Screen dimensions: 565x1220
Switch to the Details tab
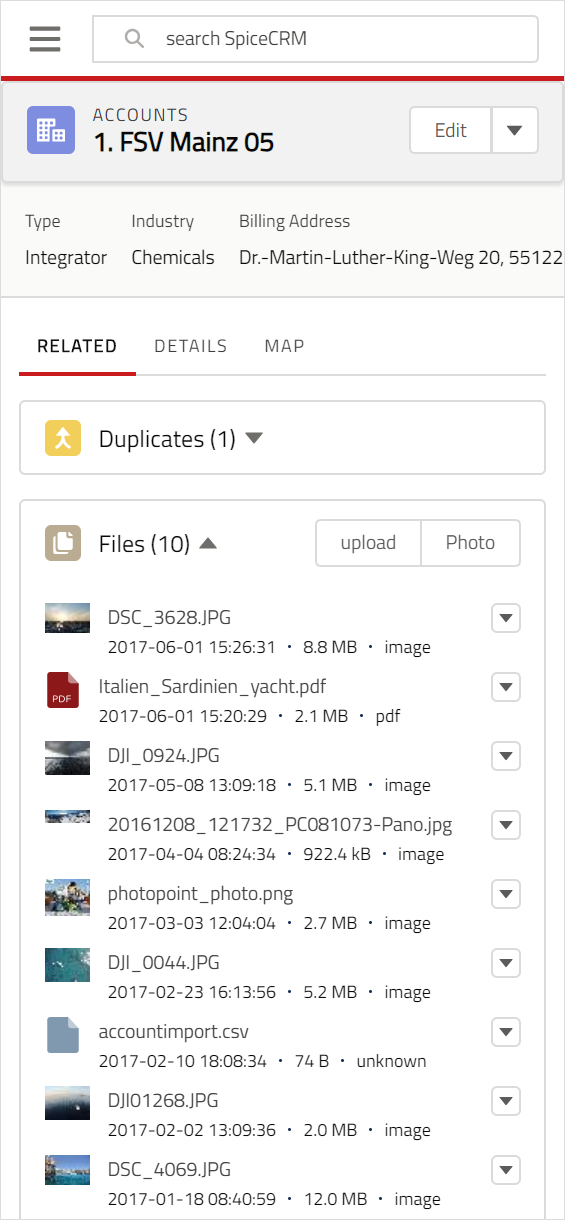click(x=191, y=346)
